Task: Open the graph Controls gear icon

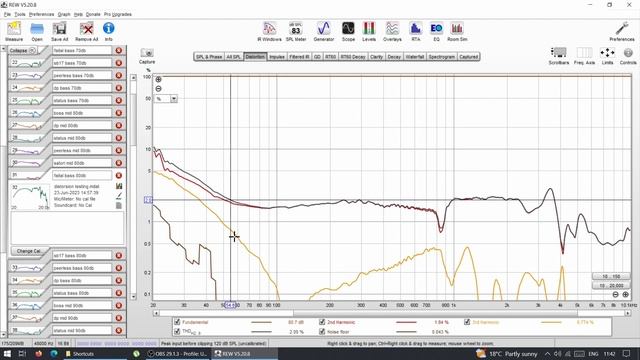Action: click(628, 56)
